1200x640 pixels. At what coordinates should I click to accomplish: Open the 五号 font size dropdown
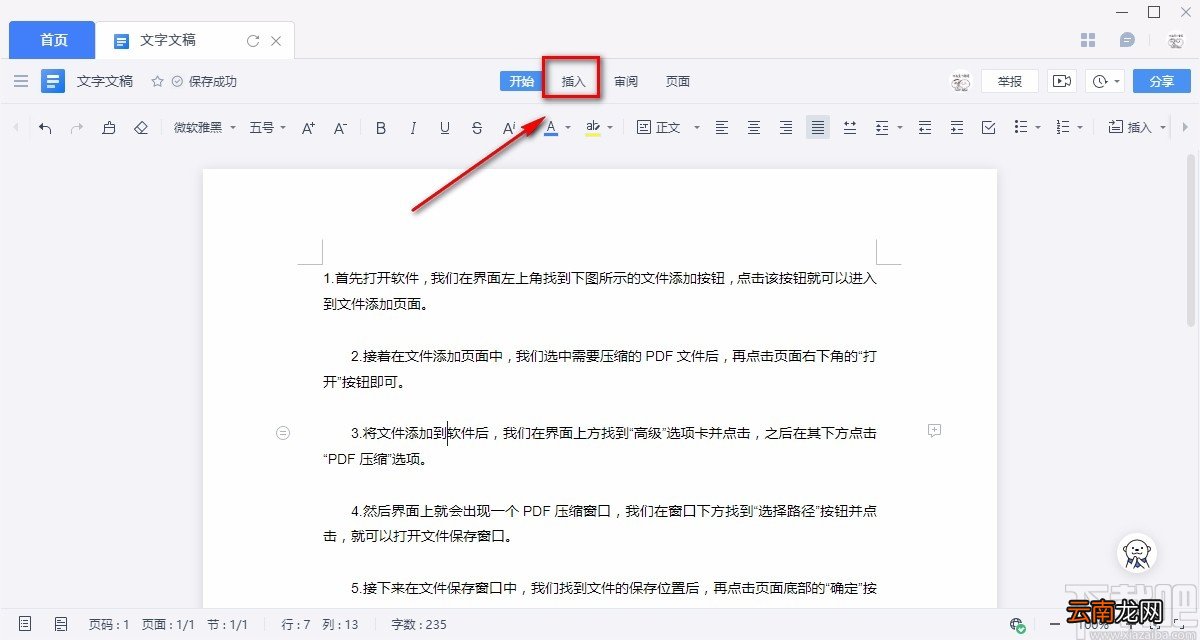[267, 127]
